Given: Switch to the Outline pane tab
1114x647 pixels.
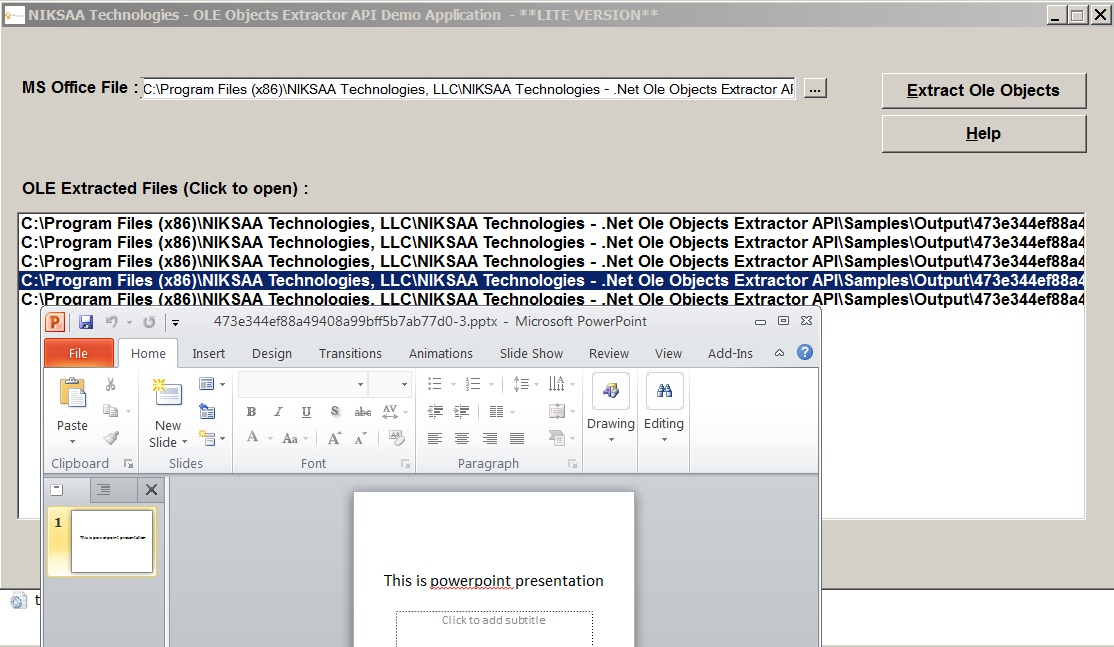Looking at the screenshot, I should coord(104,489).
